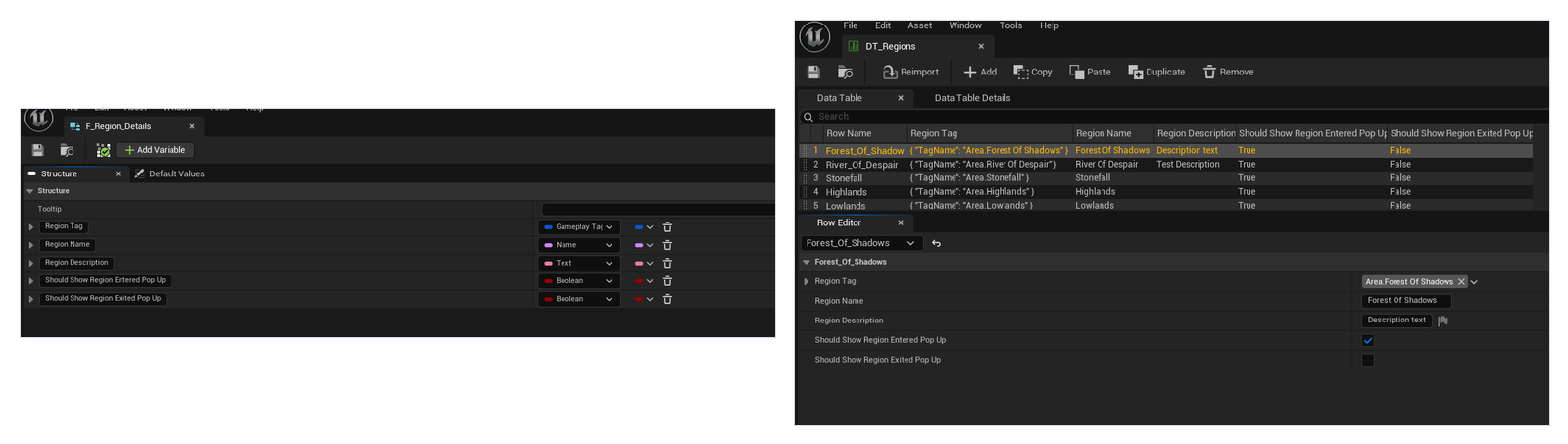This screenshot has width=1568, height=444.
Task: Open the Asset menu
Action: point(919,25)
